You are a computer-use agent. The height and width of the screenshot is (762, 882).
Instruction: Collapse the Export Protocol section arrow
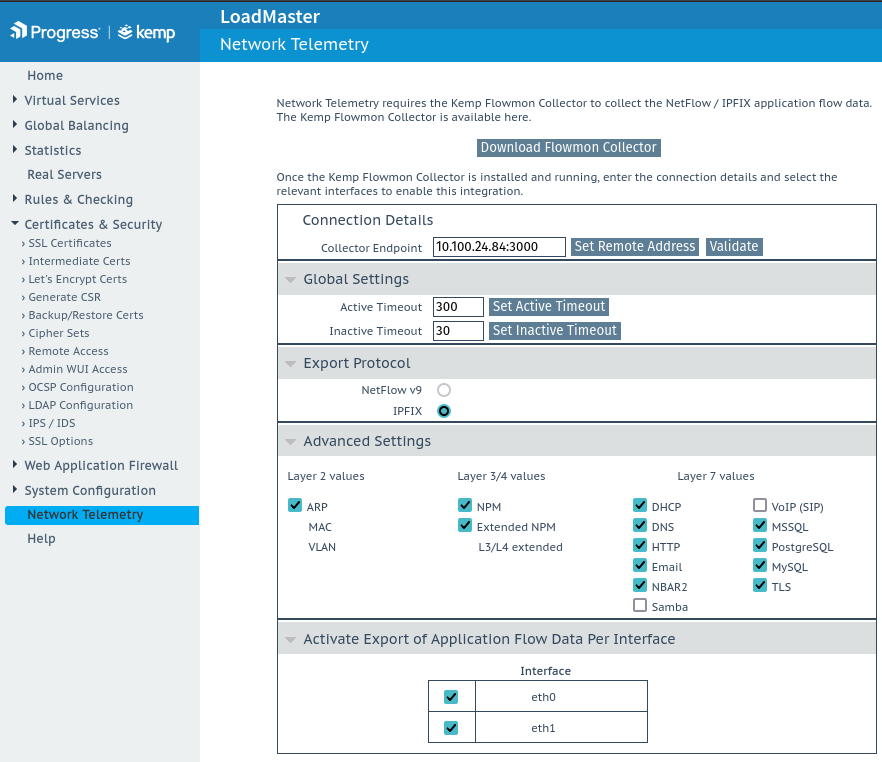coord(290,364)
